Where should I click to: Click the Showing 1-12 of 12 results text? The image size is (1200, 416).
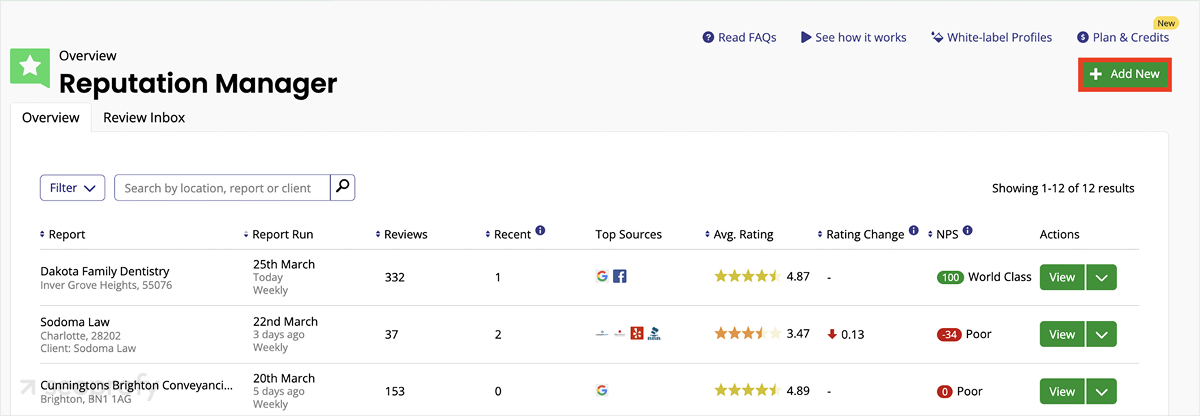pos(1063,188)
